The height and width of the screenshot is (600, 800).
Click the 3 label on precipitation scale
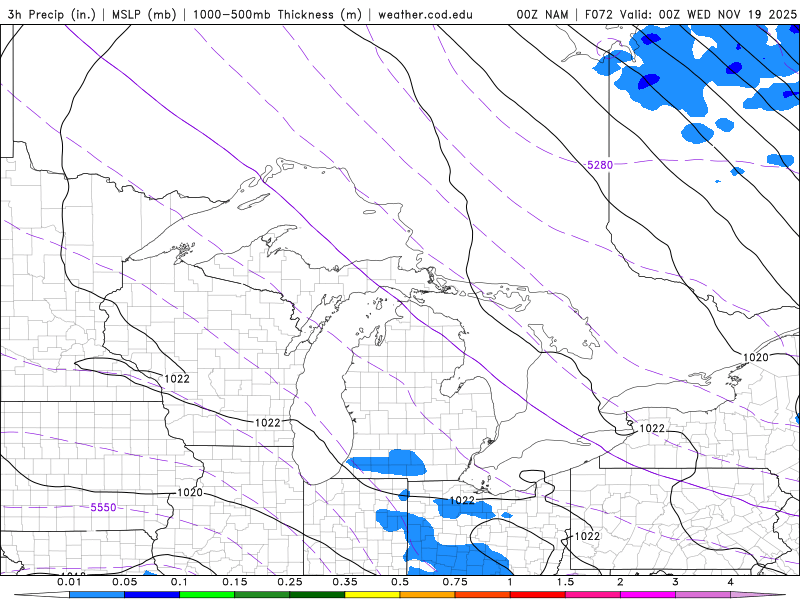[676, 582]
